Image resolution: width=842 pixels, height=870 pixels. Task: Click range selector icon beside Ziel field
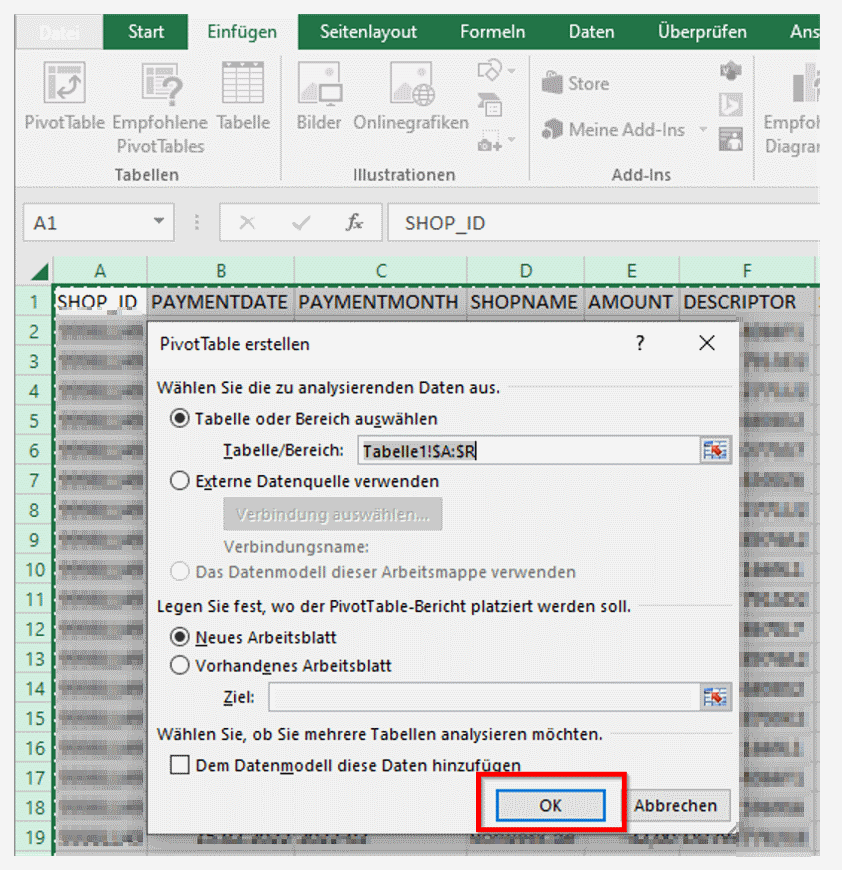pos(715,697)
